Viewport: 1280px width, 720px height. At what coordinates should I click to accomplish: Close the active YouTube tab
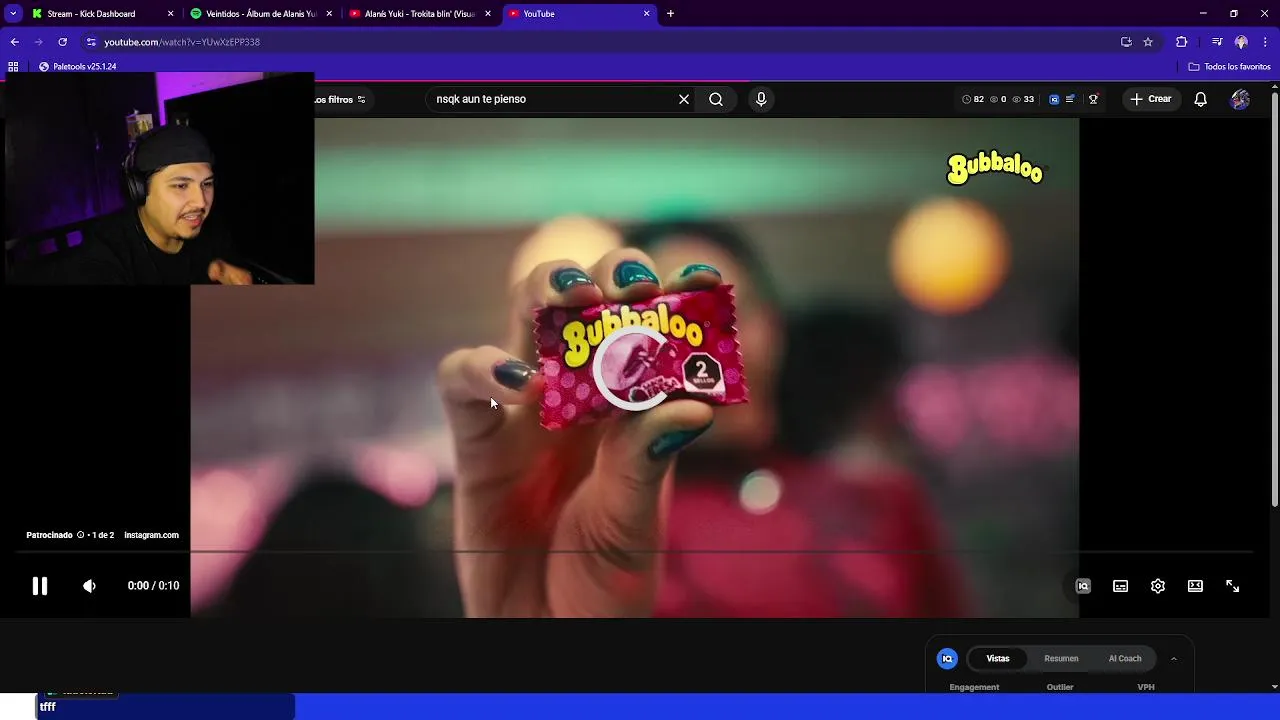click(647, 14)
